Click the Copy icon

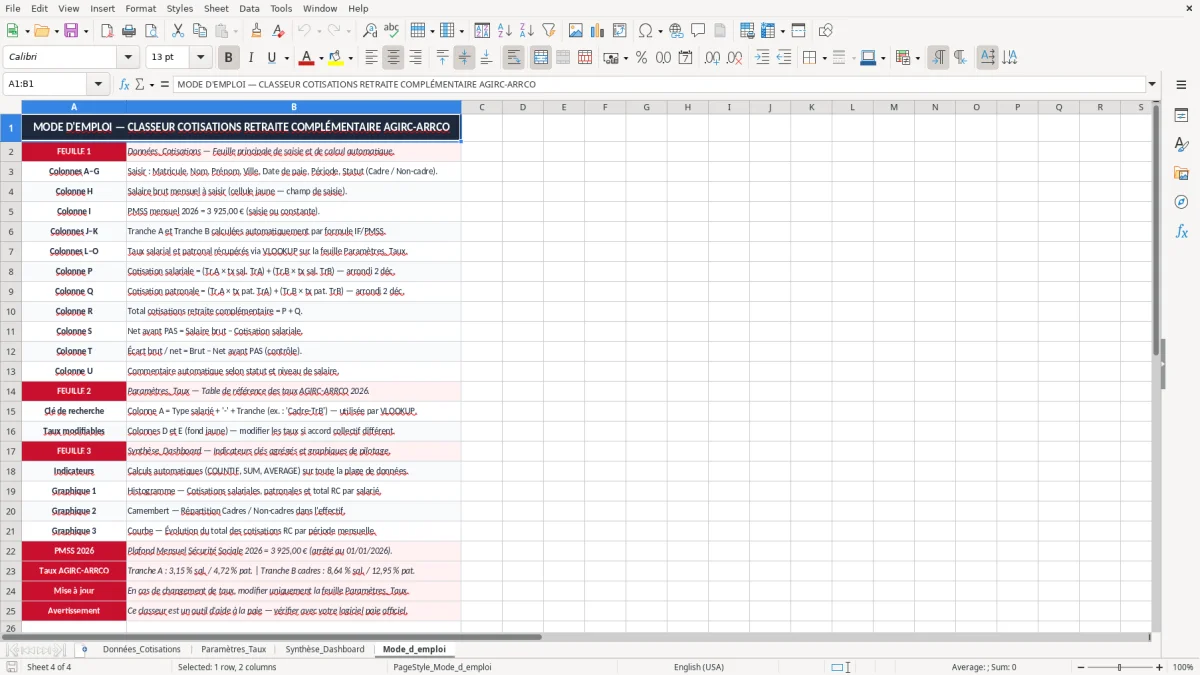click(x=198, y=31)
